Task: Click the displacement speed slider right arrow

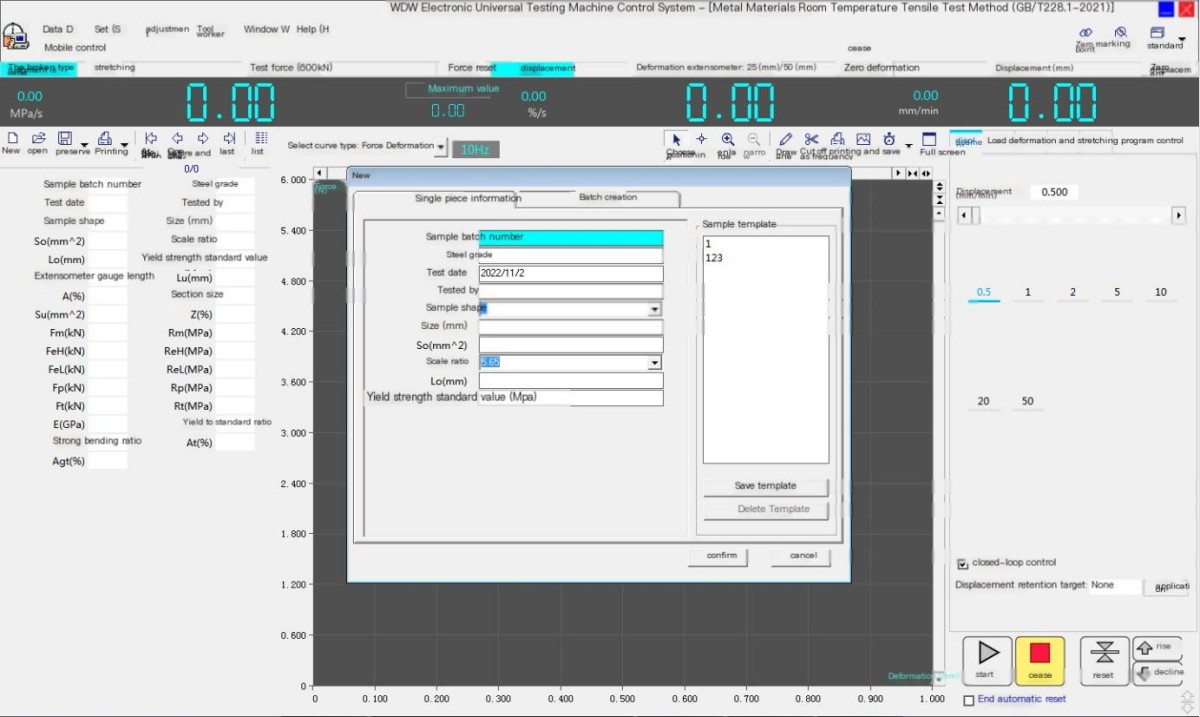Action: pos(1178,215)
